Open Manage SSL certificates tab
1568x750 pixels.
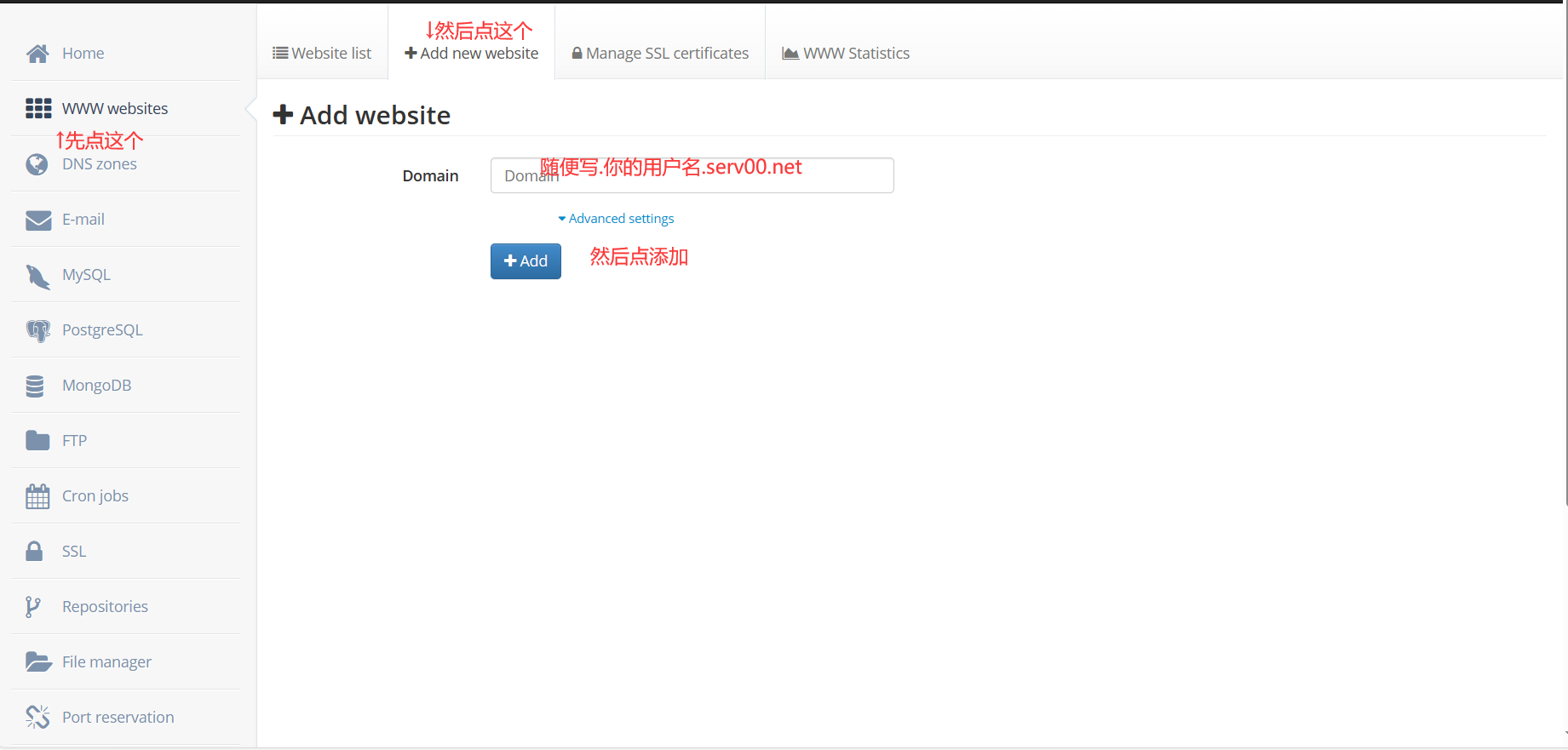[x=660, y=53]
